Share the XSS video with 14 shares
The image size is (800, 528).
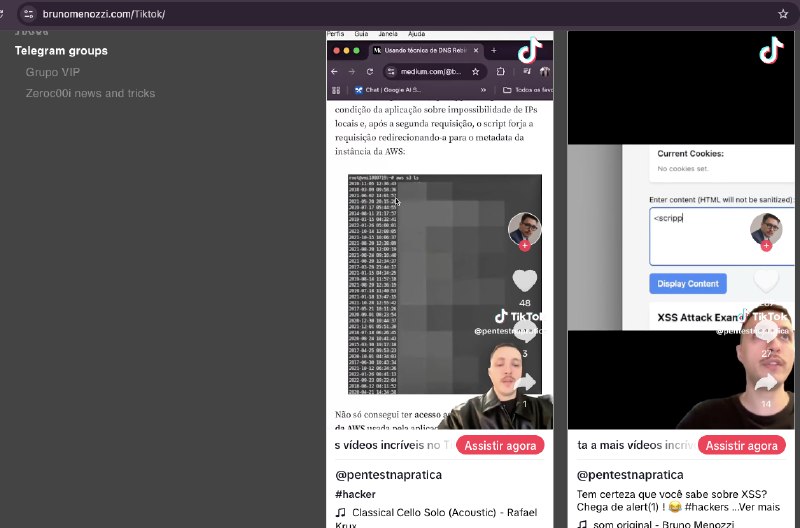pos(766,383)
